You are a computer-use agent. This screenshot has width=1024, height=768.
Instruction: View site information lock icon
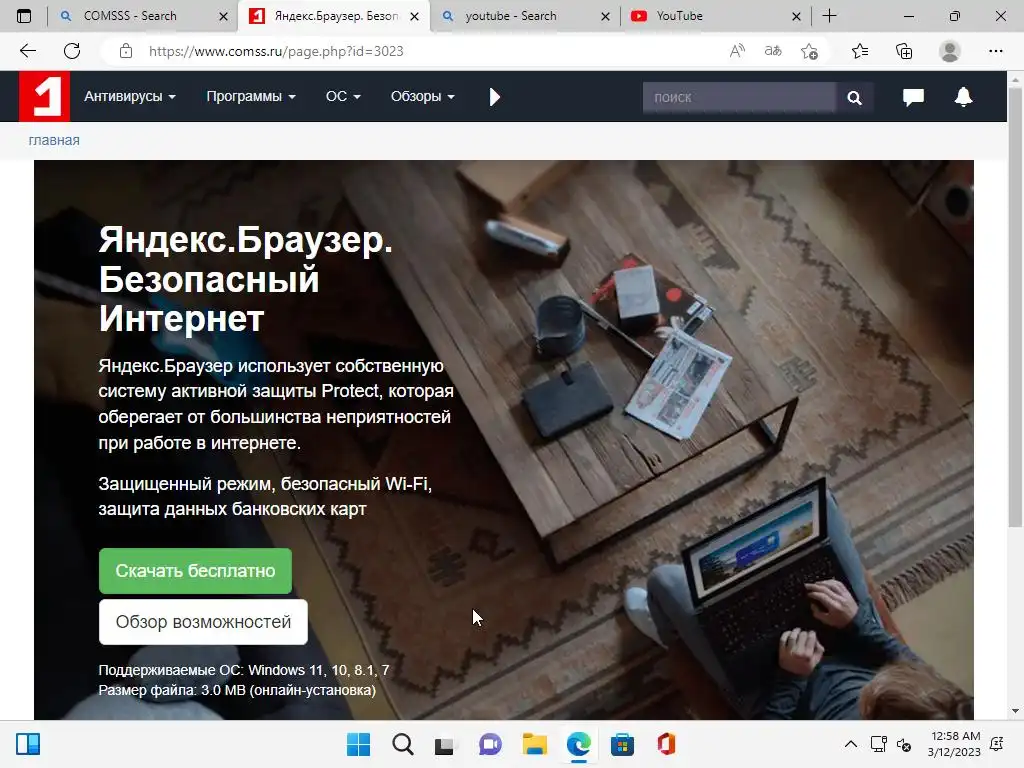click(x=126, y=51)
